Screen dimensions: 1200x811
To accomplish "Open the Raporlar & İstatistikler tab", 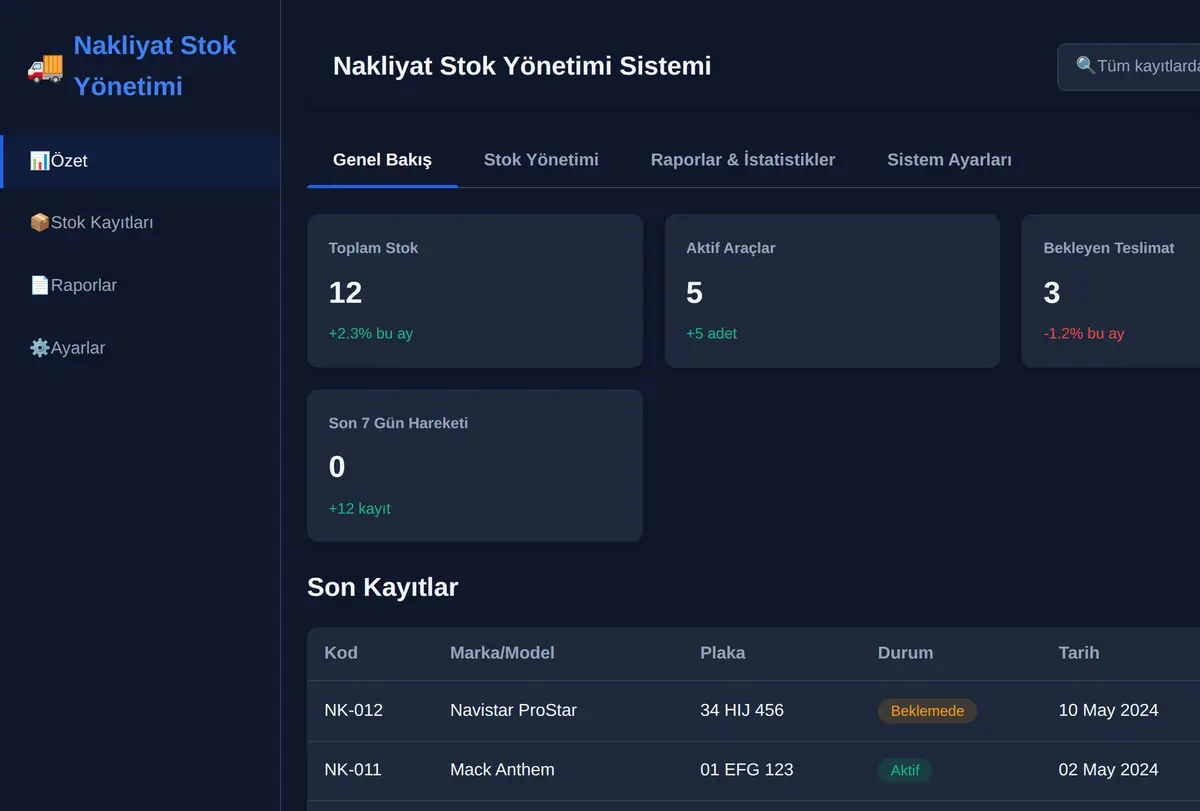I will (743, 160).
